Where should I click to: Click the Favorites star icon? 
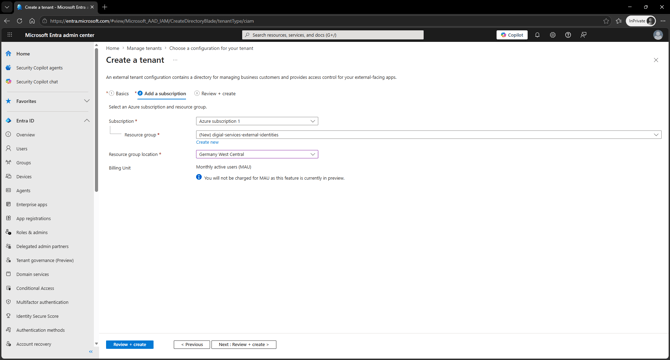pyautogui.click(x=9, y=101)
